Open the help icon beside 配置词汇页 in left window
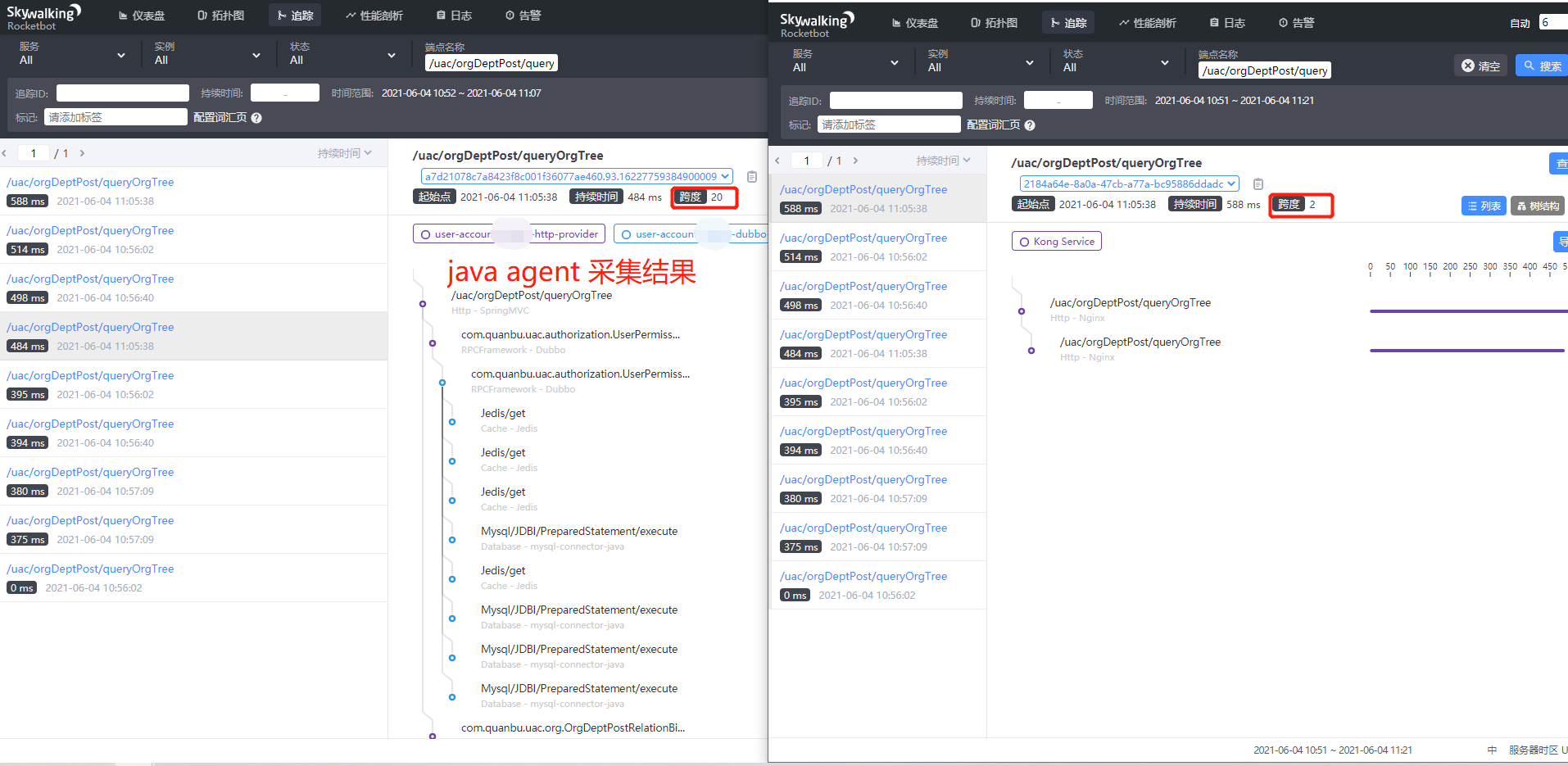The height and width of the screenshot is (766, 1568). click(256, 118)
